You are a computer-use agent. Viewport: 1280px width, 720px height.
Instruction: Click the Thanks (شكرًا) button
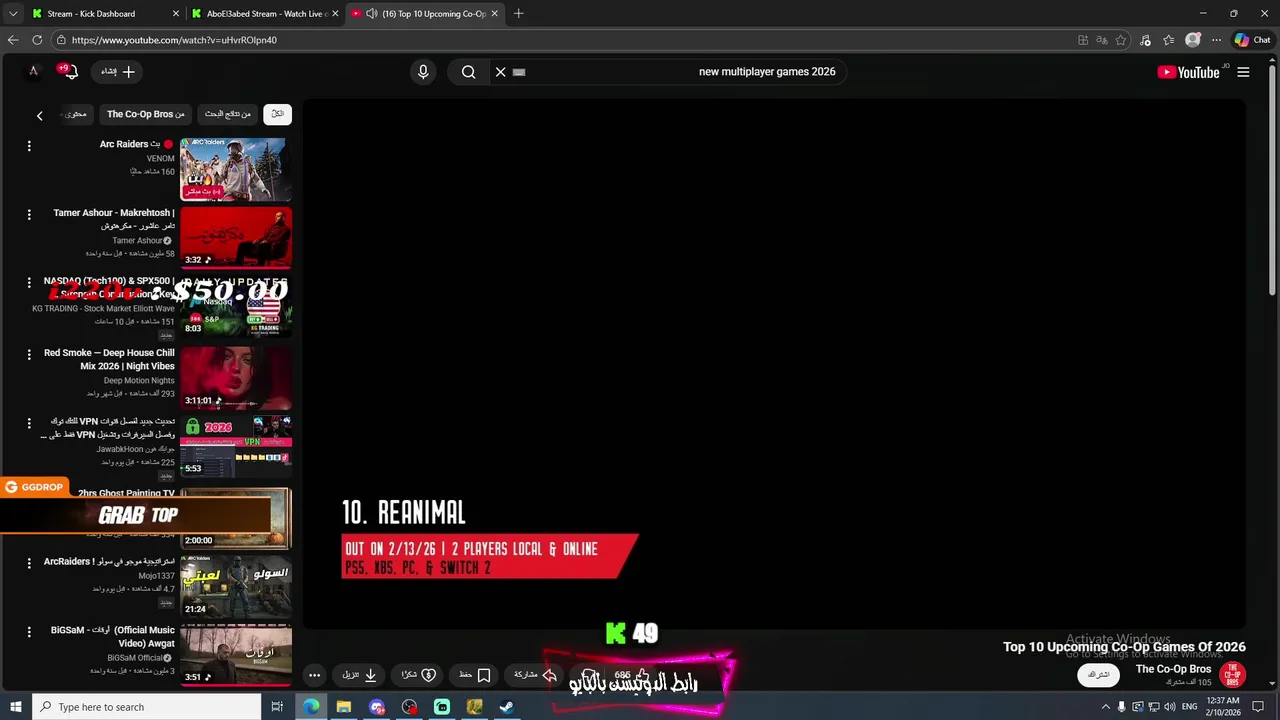(419, 675)
